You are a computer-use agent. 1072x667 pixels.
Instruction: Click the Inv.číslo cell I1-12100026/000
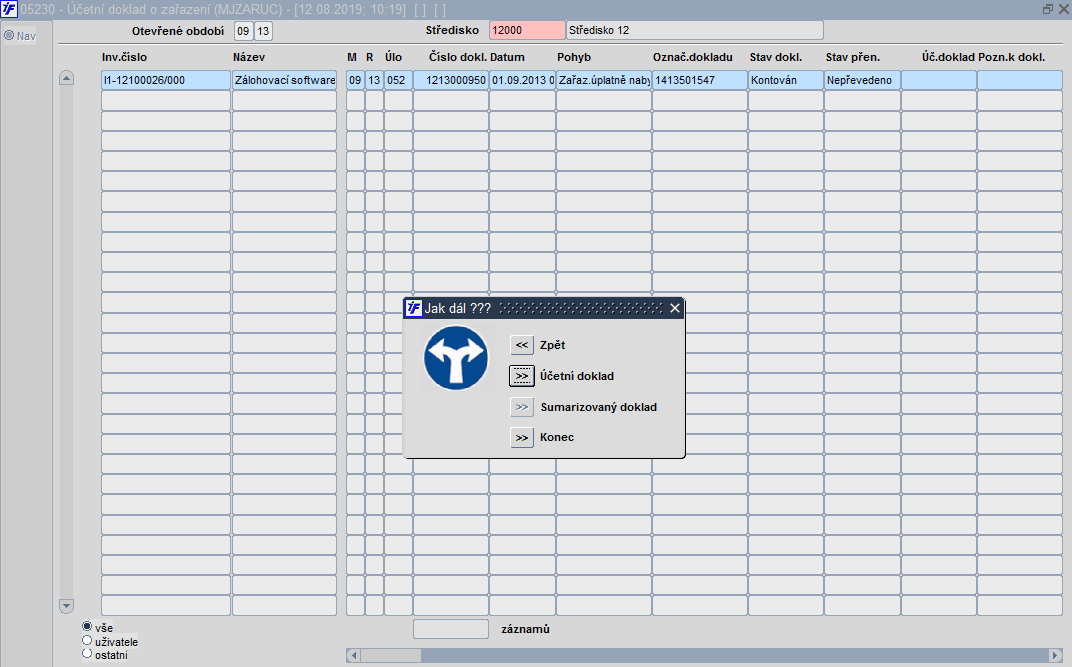click(166, 80)
